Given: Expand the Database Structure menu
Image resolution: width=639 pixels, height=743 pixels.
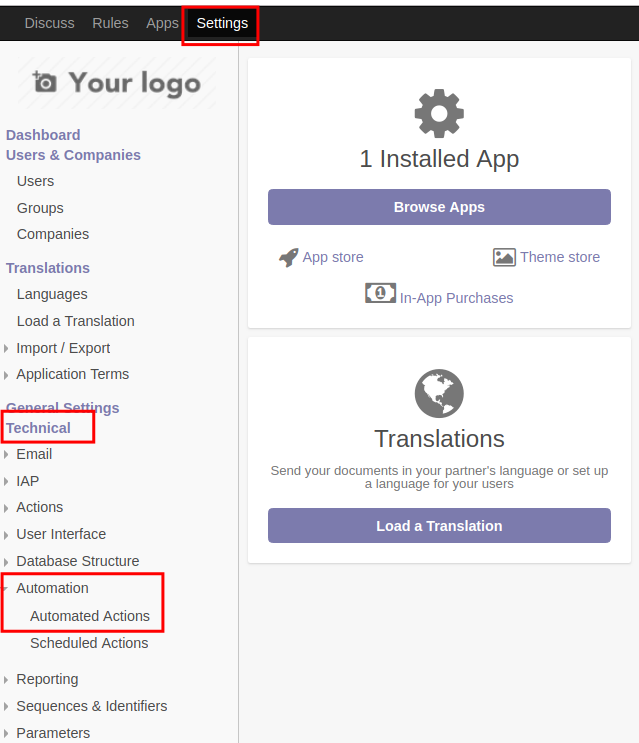Looking at the screenshot, I should point(6,562).
